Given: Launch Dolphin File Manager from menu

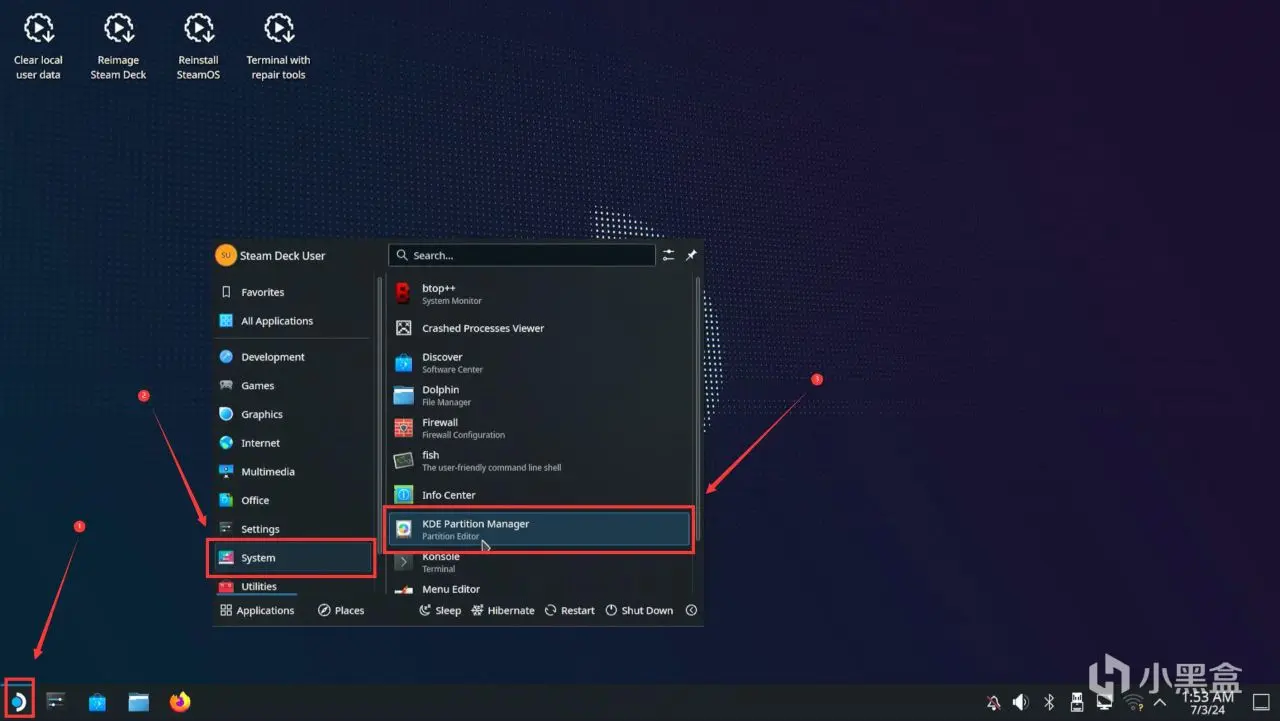Looking at the screenshot, I should [540, 395].
